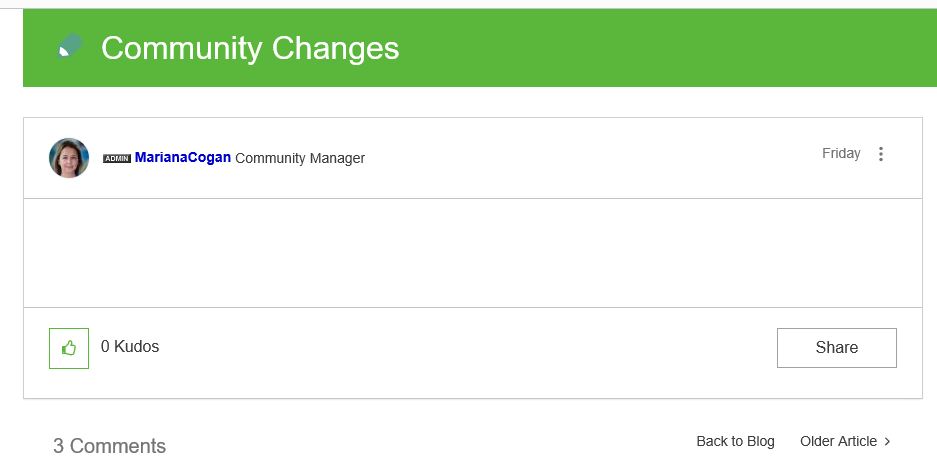The height and width of the screenshot is (471, 937).
Task: Click the Community Changes title
Action: click(250, 48)
